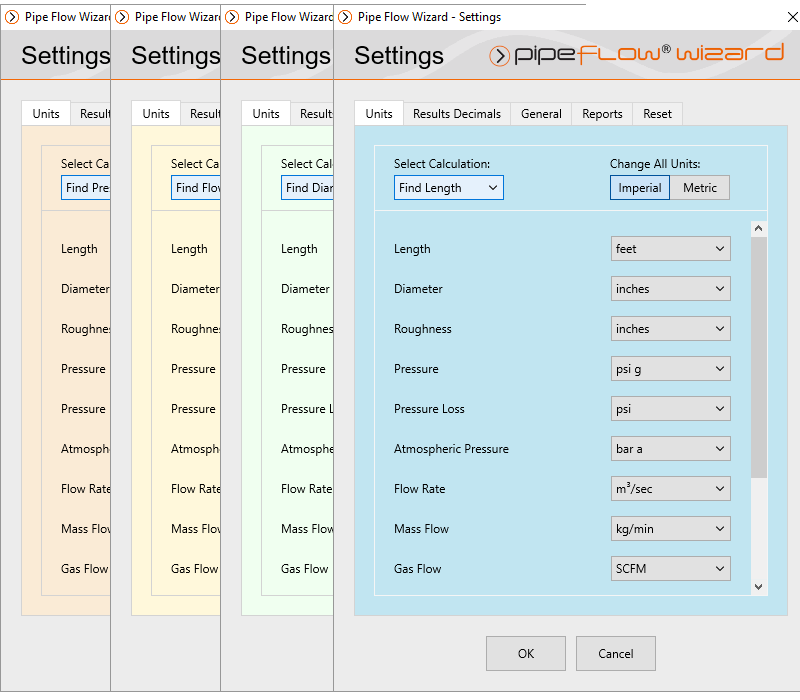The height and width of the screenshot is (700, 800).
Task: Select the Units tab in the green window
Action: pos(266,114)
